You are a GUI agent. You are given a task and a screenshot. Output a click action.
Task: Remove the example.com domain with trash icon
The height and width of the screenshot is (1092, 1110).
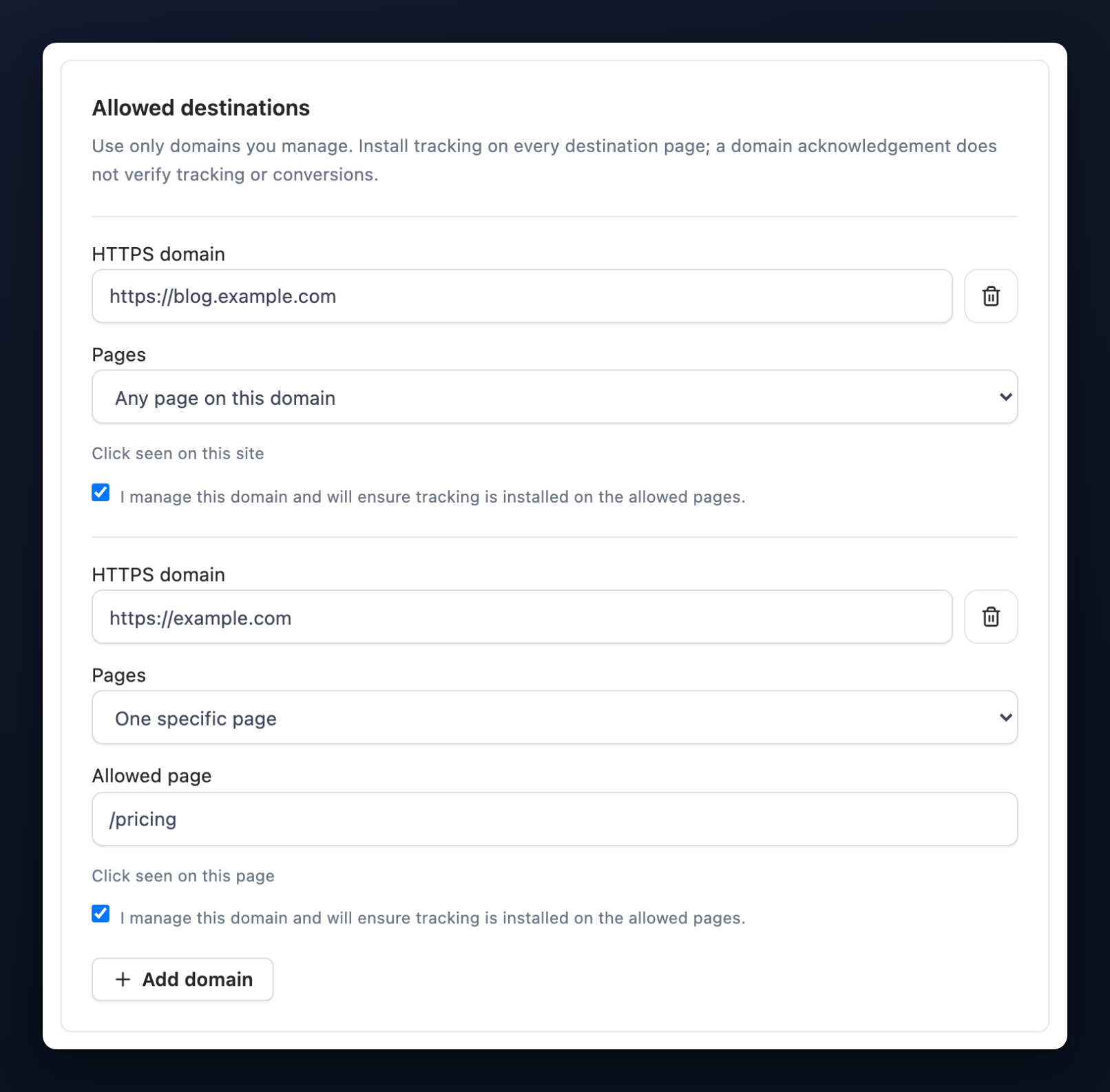pos(991,617)
